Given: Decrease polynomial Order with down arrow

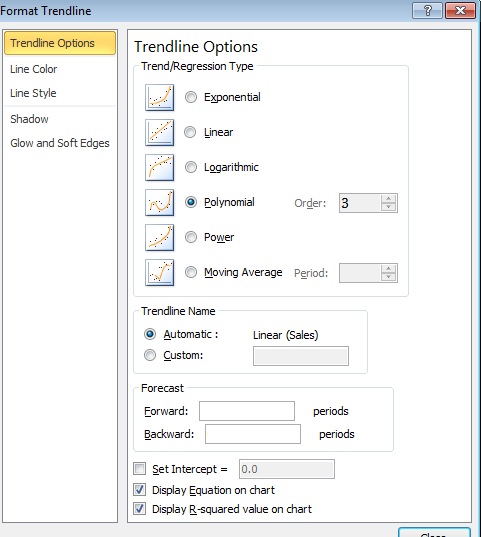Looking at the screenshot, I should 388,207.
